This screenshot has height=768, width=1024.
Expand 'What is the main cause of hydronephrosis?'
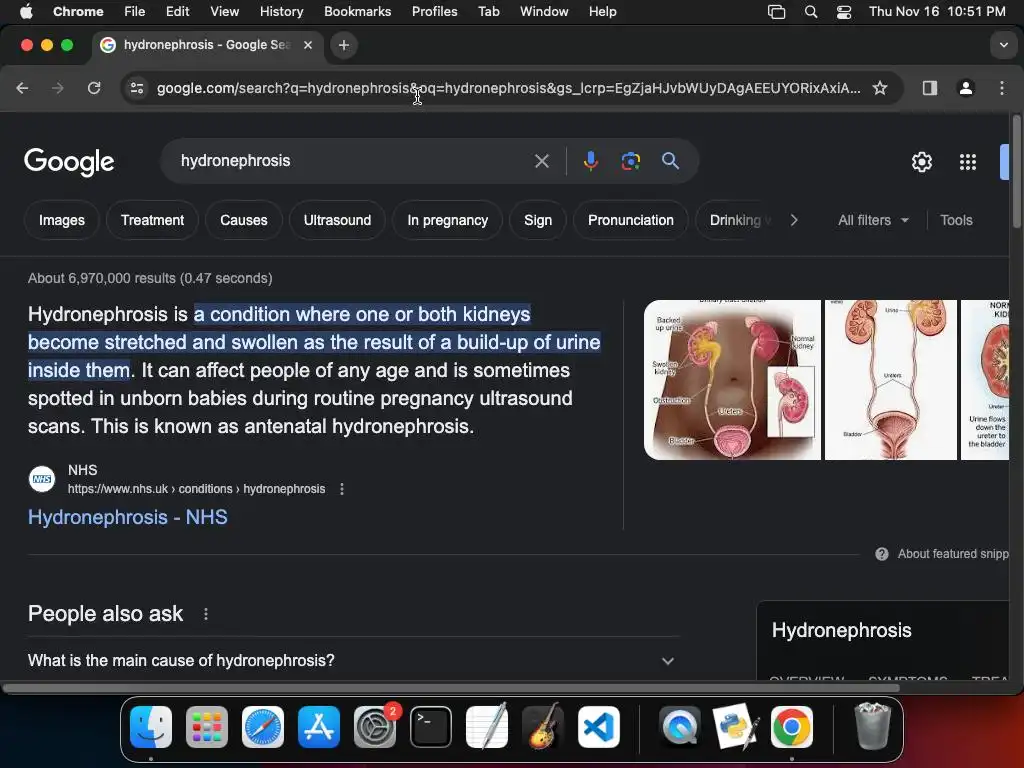(x=353, y=660)
